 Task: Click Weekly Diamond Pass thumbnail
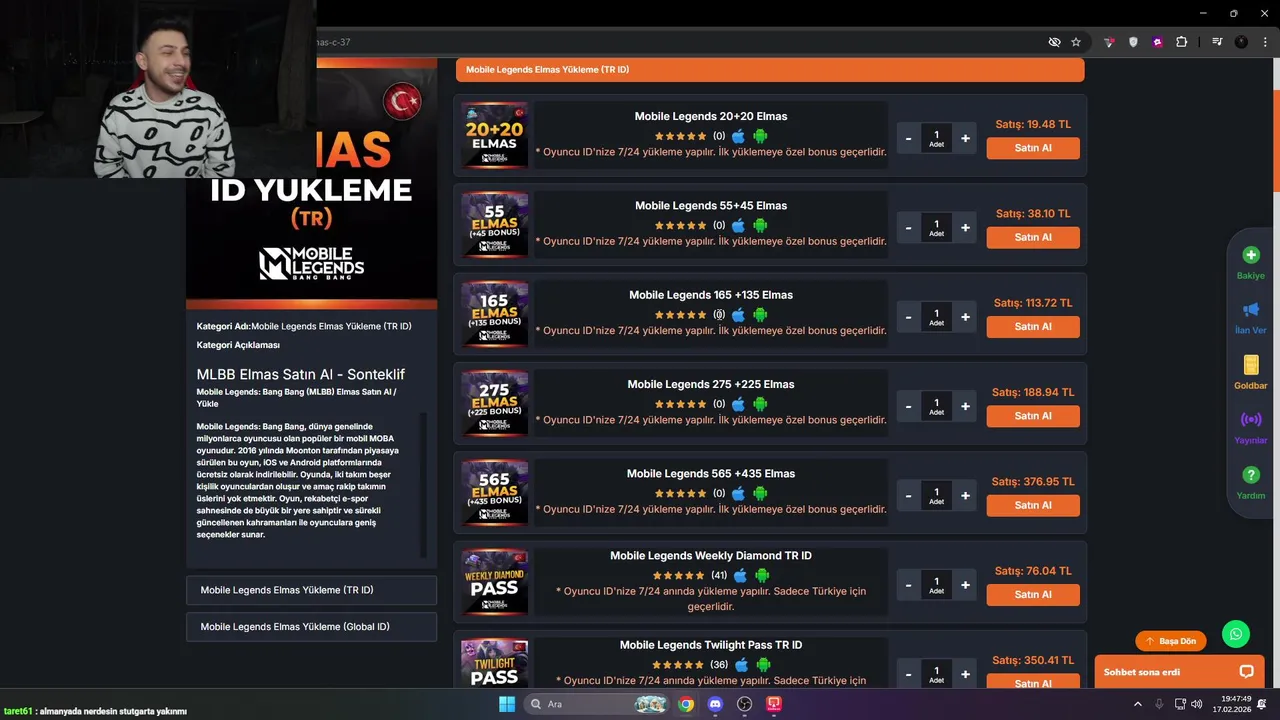494,583
